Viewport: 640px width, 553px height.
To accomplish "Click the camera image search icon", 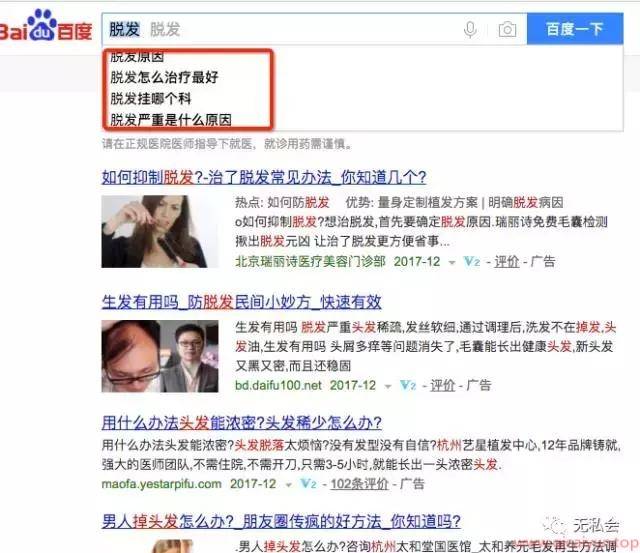I will (507, 30).
